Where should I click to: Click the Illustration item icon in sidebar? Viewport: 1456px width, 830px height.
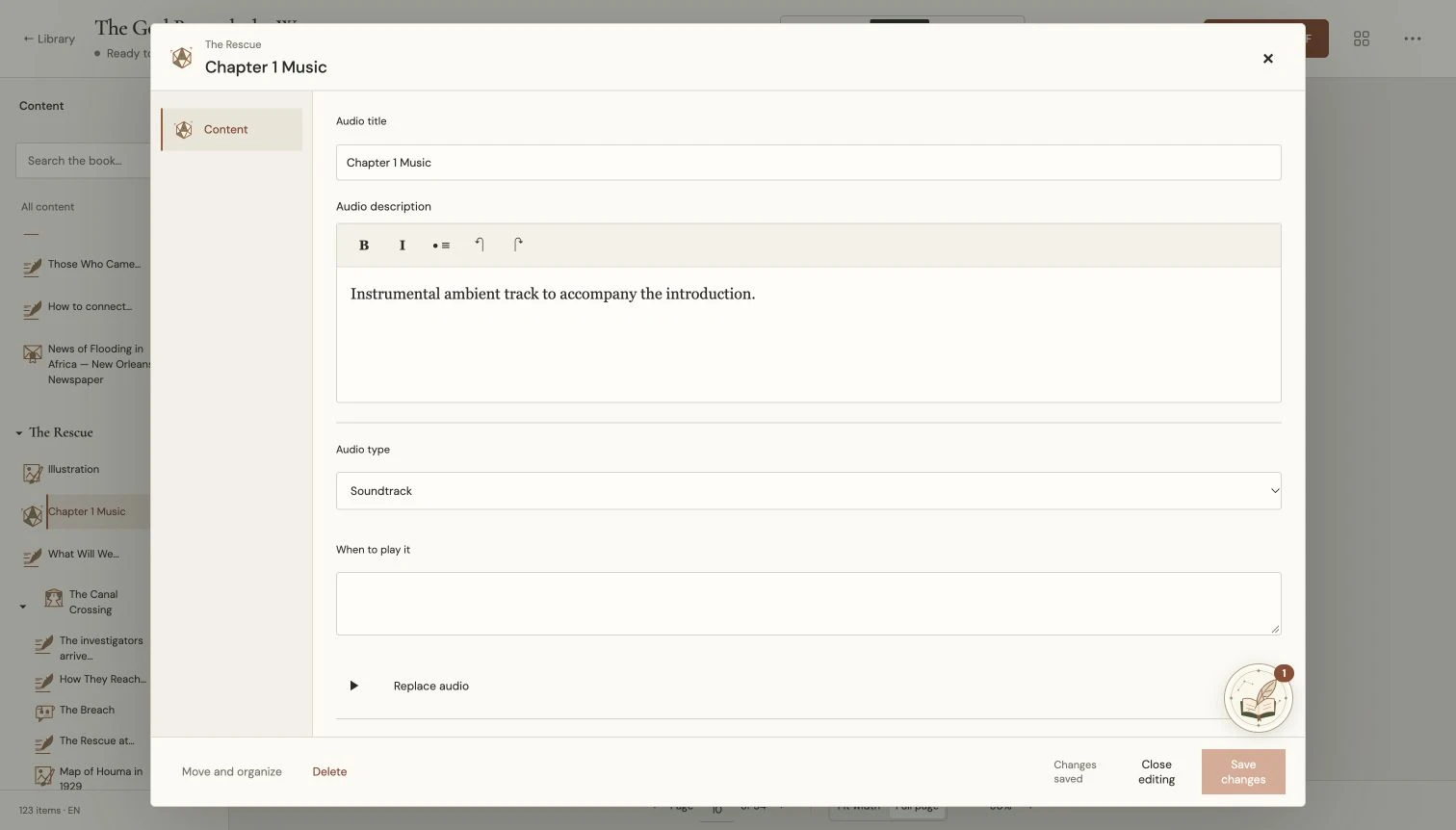[x=33, y=473]
